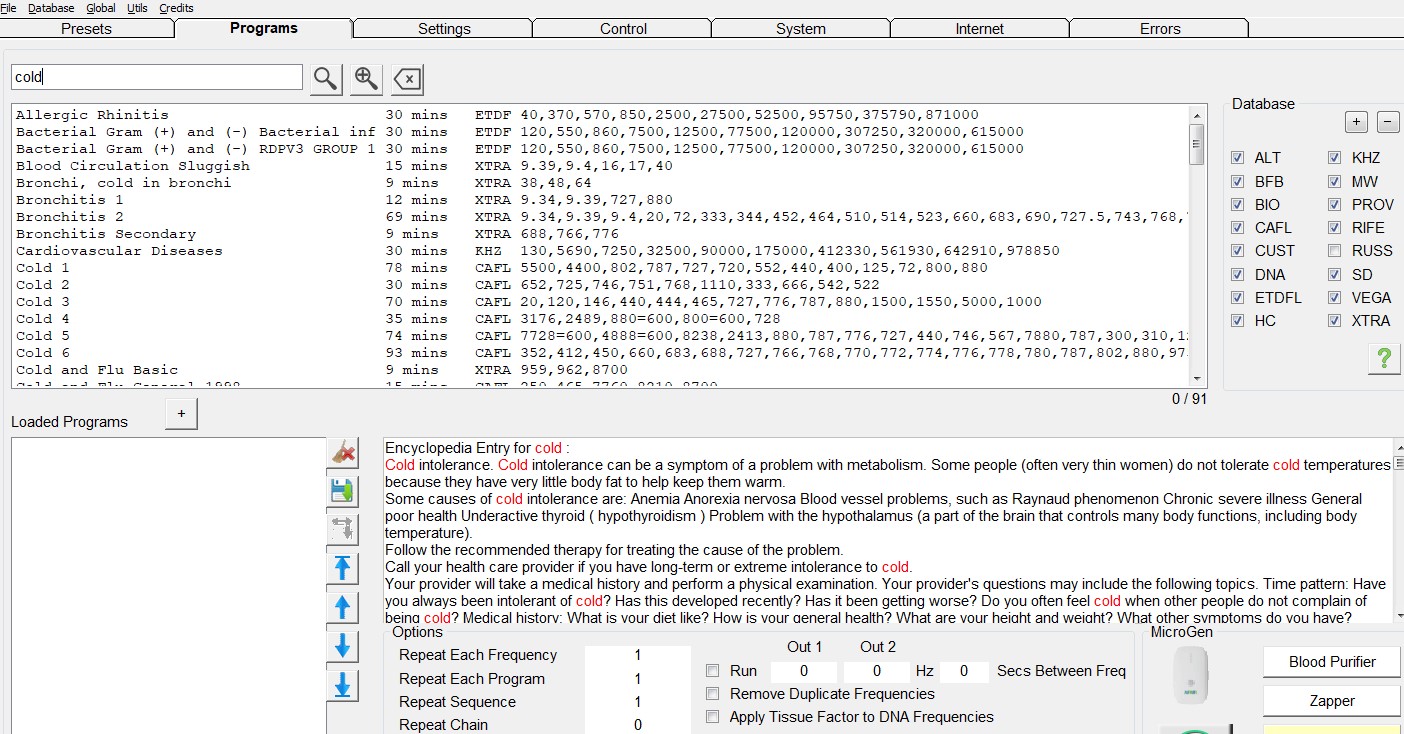Enable the RUSS database checkbox
The height and width of the screenshot is (734, 1404).
point(1335,251)
